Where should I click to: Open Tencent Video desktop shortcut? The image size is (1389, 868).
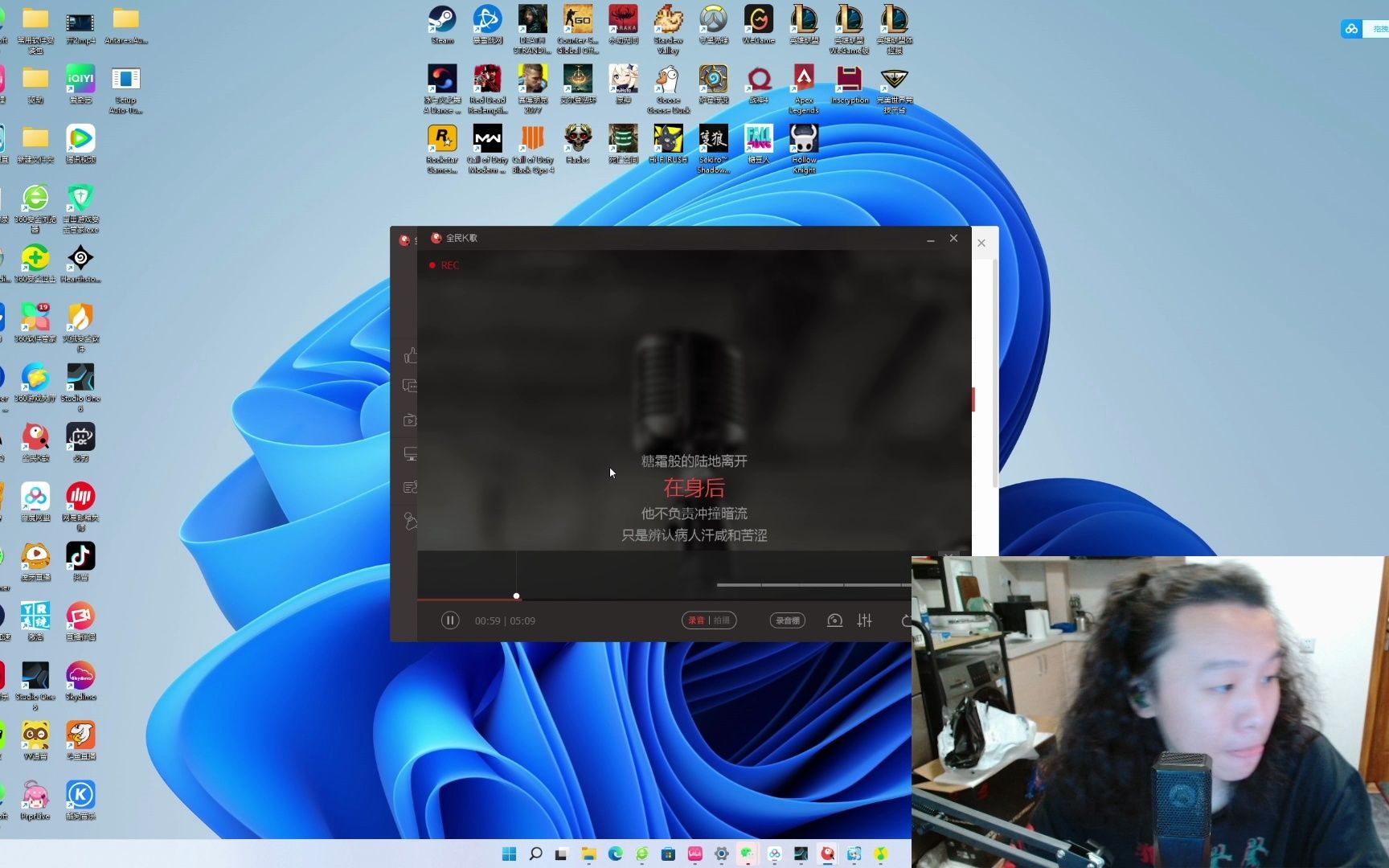click(x=80, y=145)
